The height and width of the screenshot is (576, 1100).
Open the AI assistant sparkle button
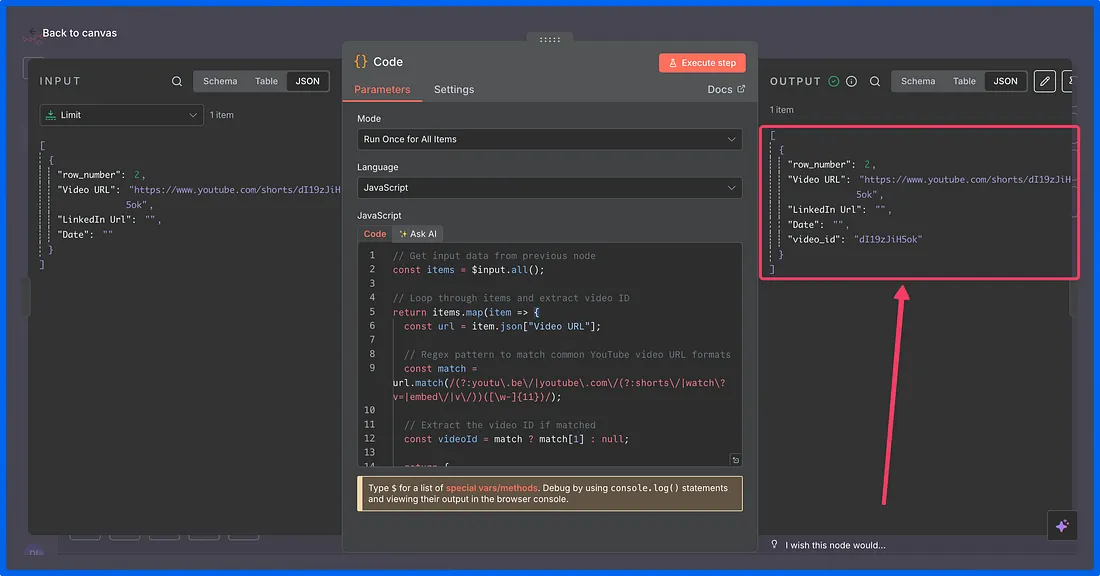point(1062,525)
